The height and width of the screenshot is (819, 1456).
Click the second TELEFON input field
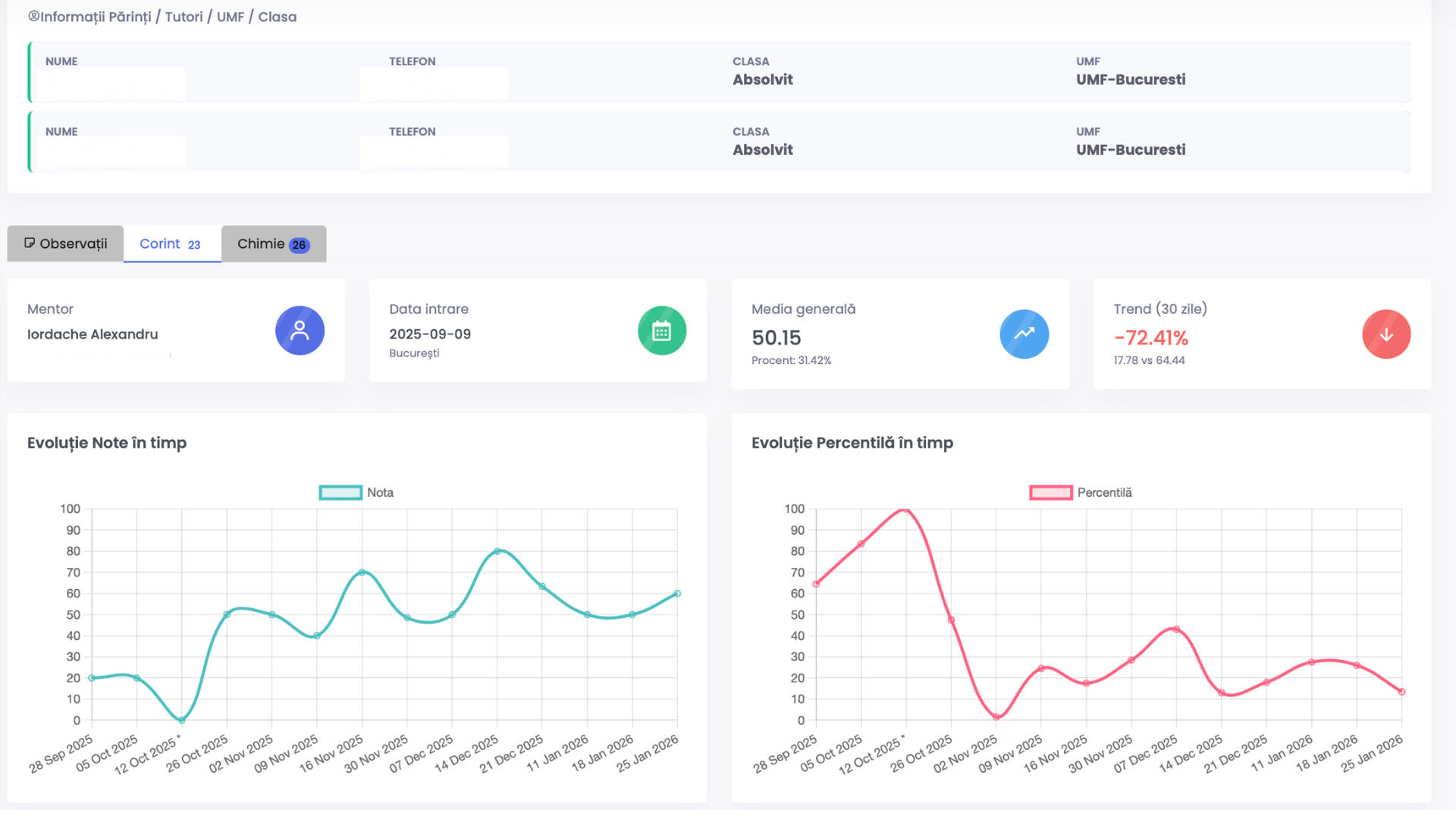pyautogui.click(x=433, y=150)
